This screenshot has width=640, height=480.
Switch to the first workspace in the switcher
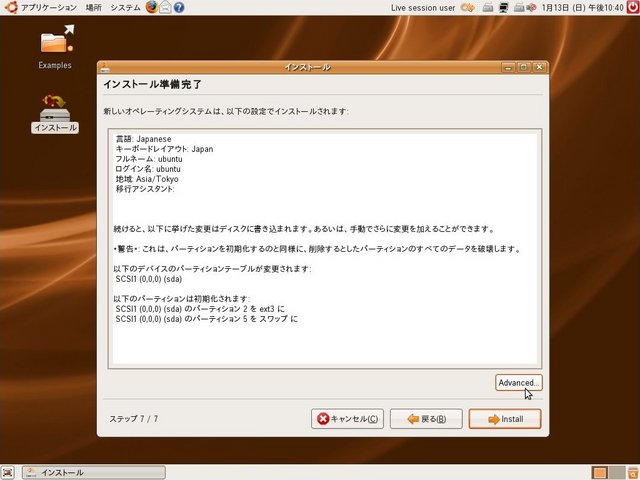600,472
